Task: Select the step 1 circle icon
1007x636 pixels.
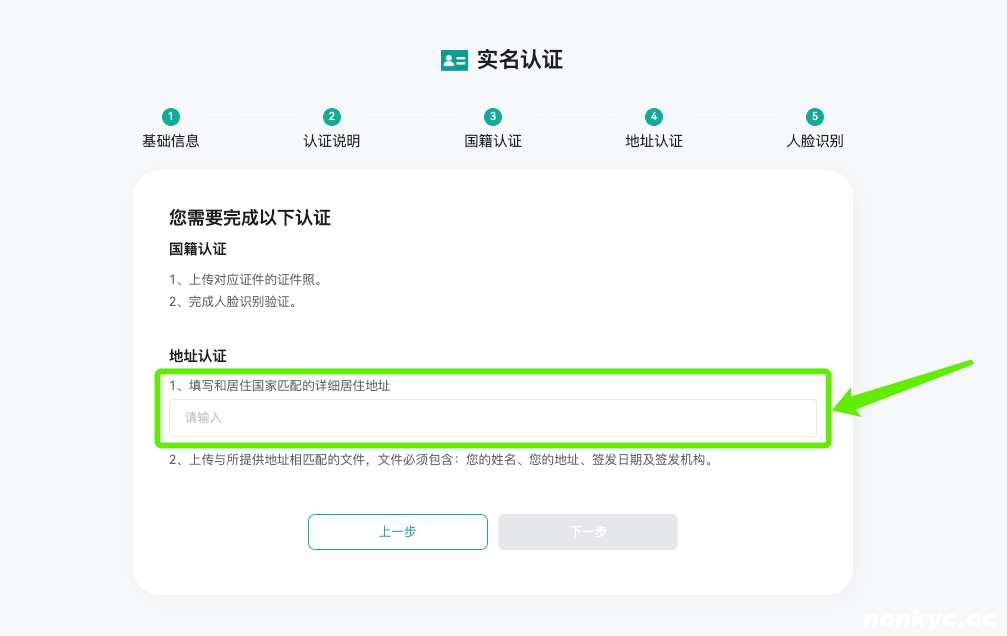Action: pyautogui.click(x=171, y=117)
